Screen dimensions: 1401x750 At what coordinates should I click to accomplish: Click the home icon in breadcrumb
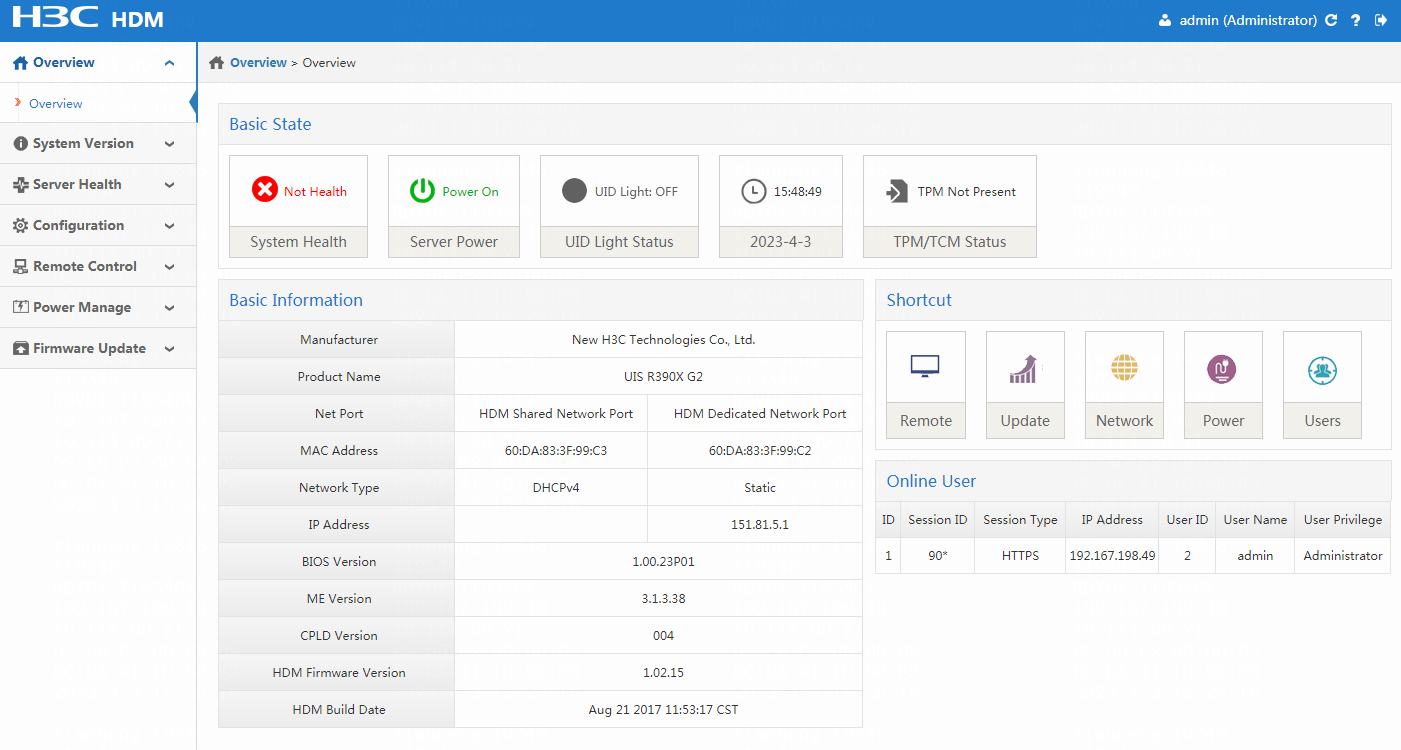tap(216, 63)
